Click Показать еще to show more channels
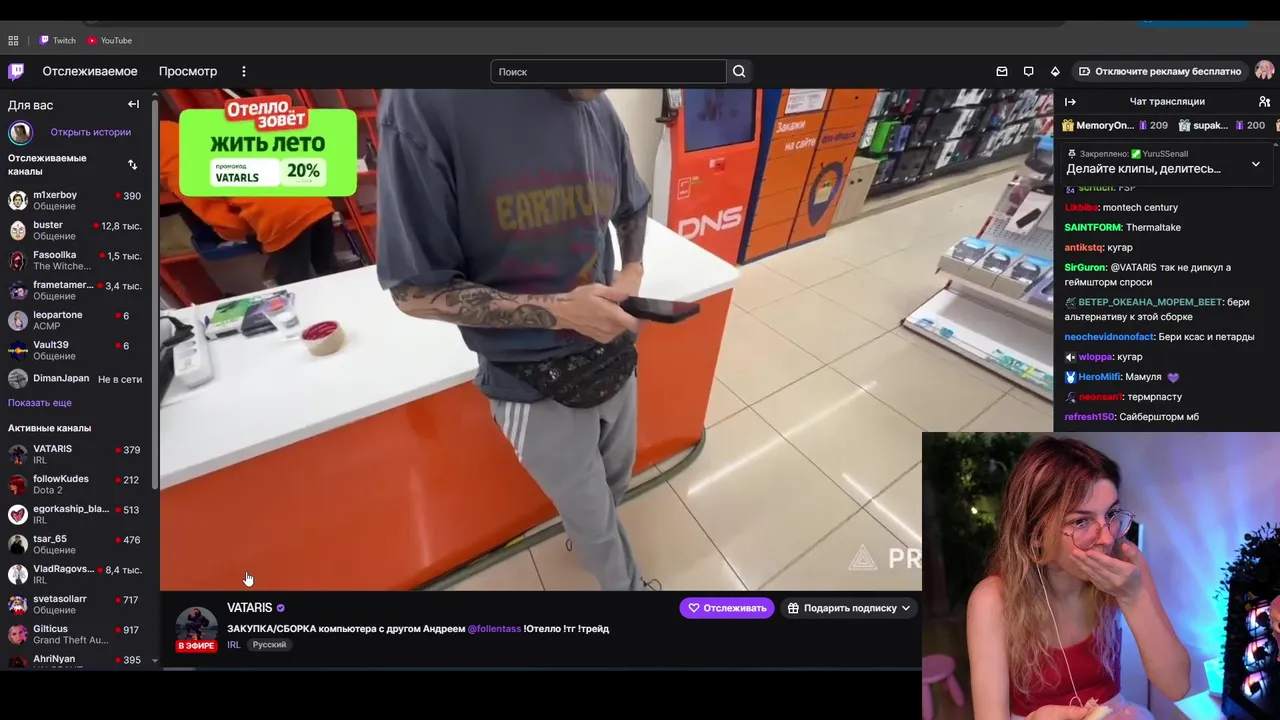The height and width of the screenshot is (720, 1280). pyautogui.click(x=40, y=403)
